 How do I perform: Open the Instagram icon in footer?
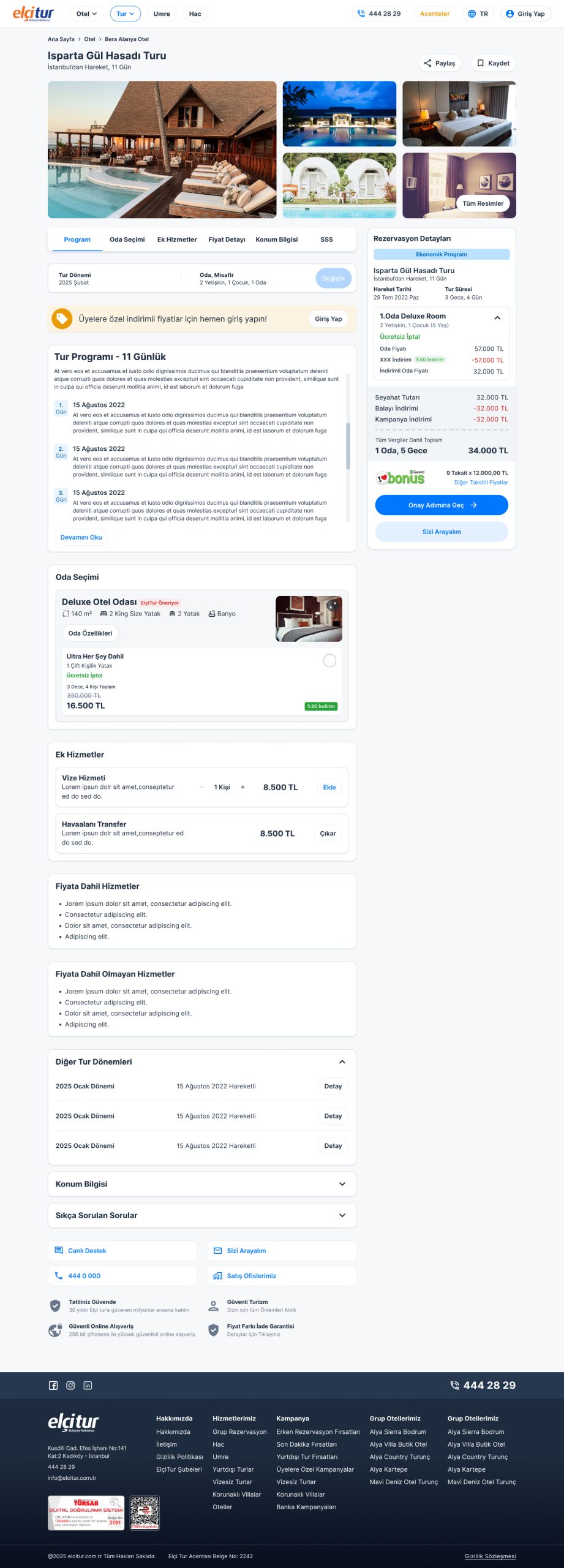[x=70, y=1385]
